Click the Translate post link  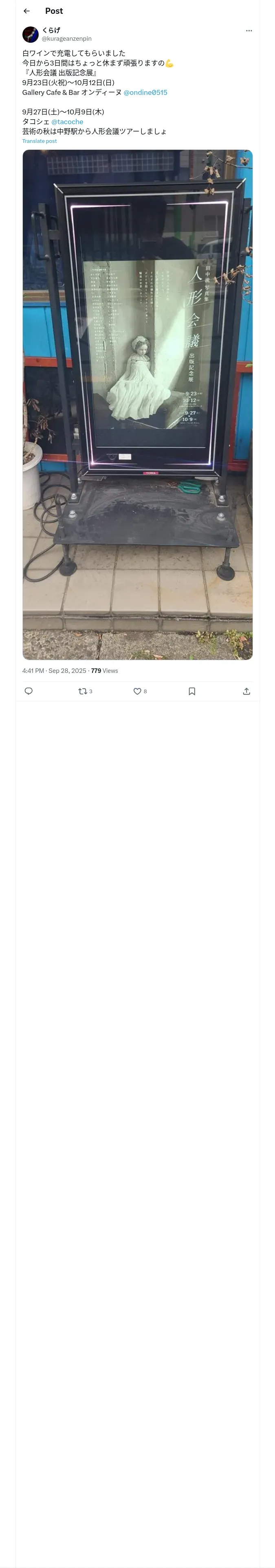[40, 141]
